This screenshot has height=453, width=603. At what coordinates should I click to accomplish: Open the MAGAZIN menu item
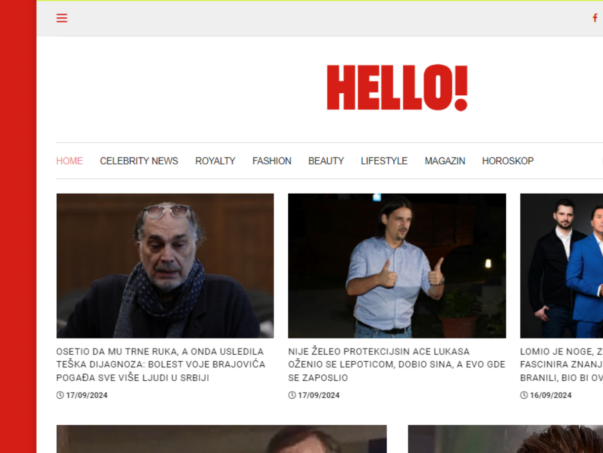click(444, 161)
